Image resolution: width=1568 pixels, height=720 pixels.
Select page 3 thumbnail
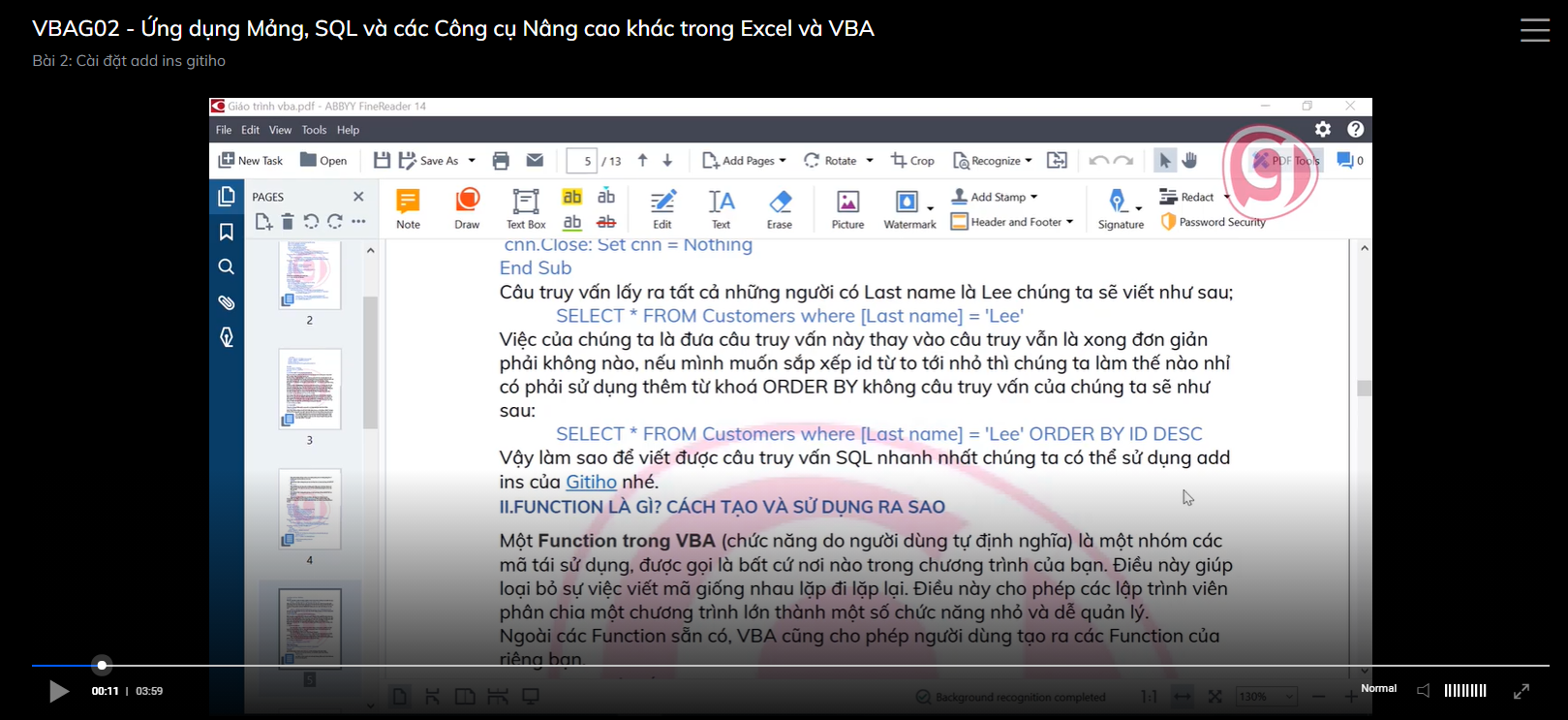(310, 389)
